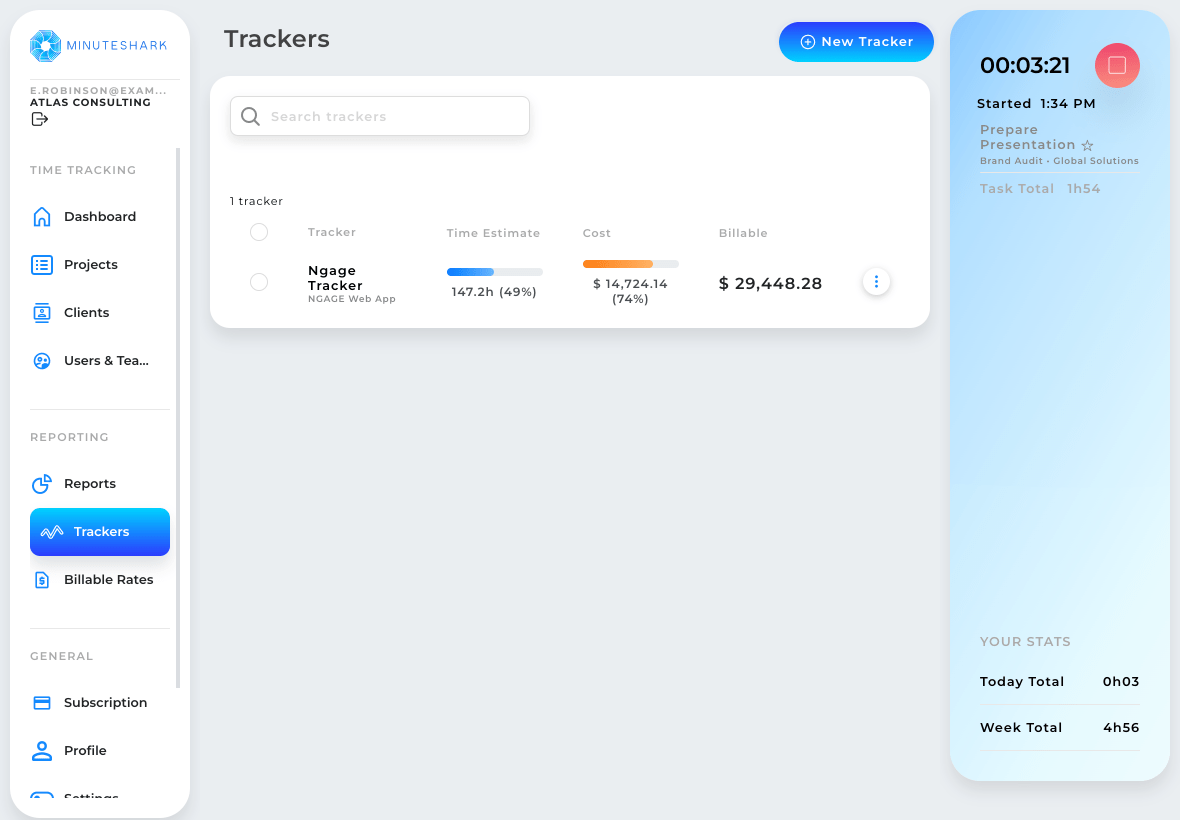Click the magnifier icon in the search bar

point(250,116)
